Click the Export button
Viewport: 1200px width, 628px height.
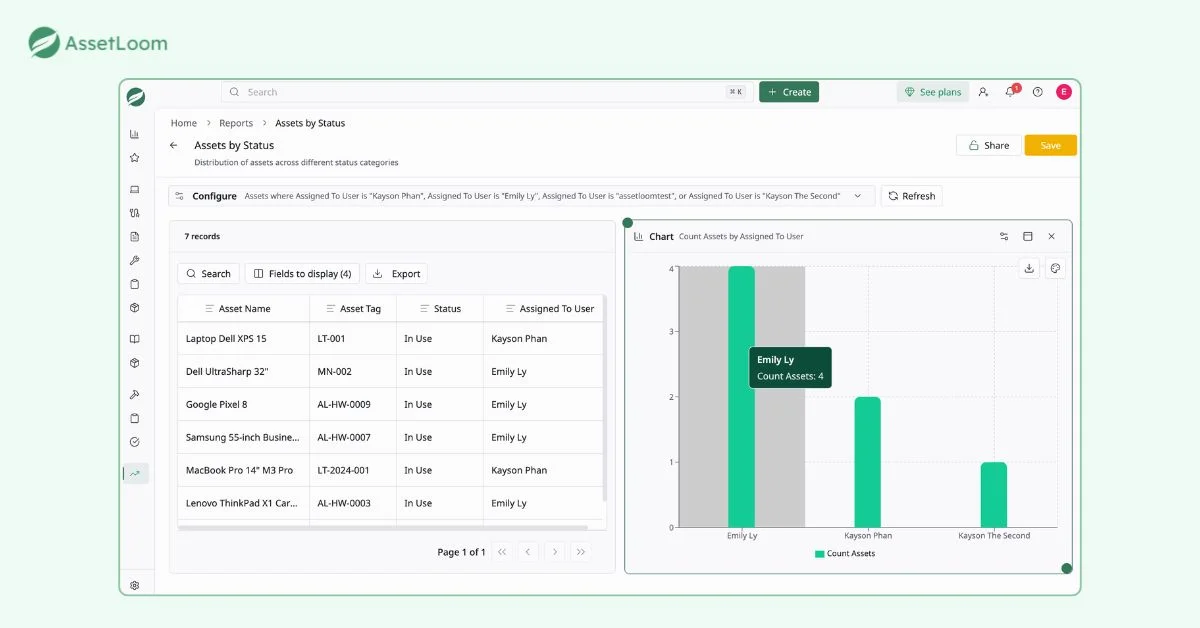(397, 274)
